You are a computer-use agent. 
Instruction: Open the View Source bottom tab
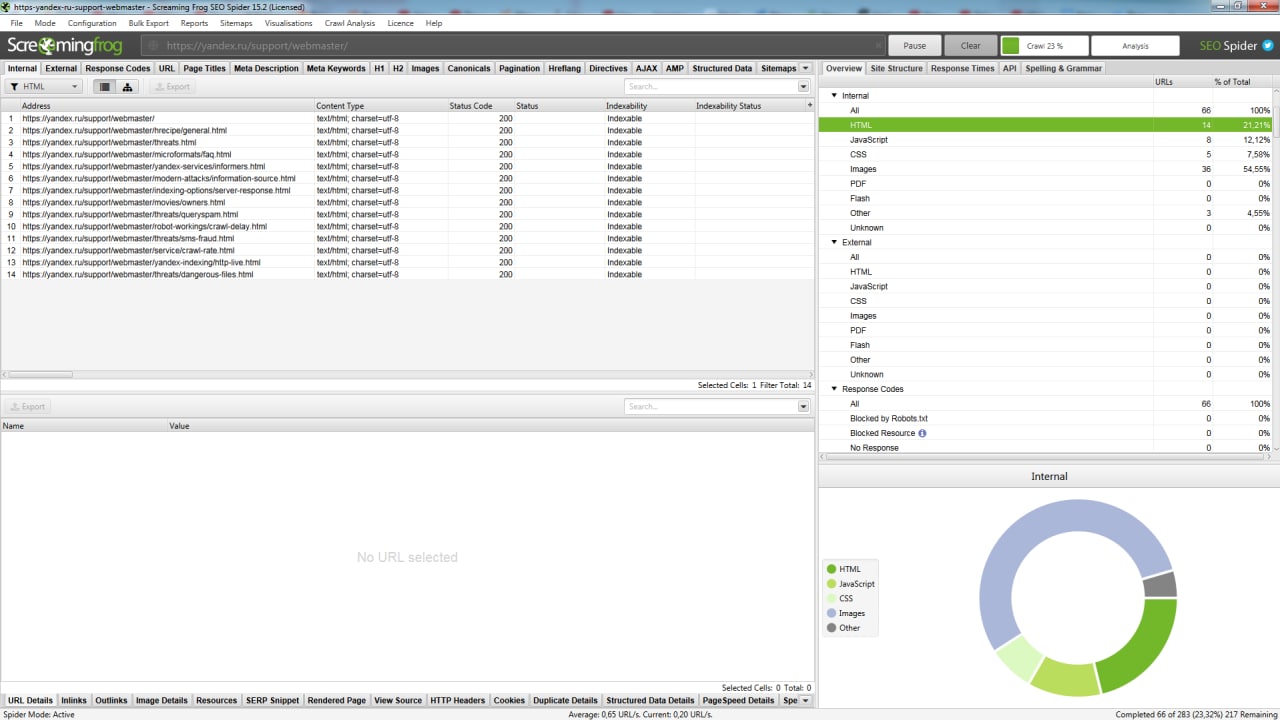(x=398, y=700)
